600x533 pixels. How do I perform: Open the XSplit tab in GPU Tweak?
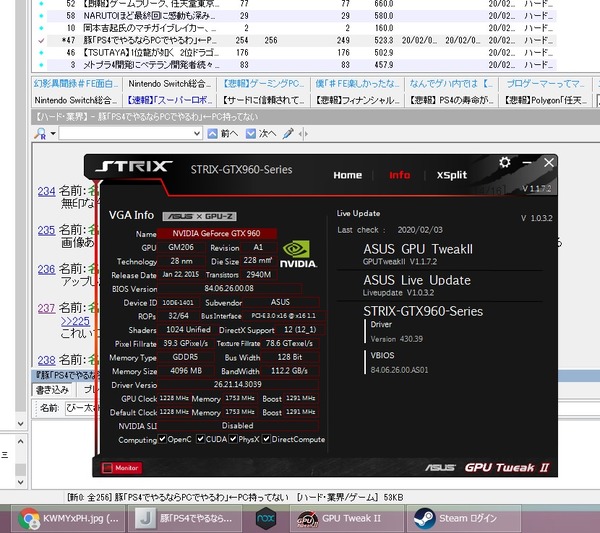(452, 175)
